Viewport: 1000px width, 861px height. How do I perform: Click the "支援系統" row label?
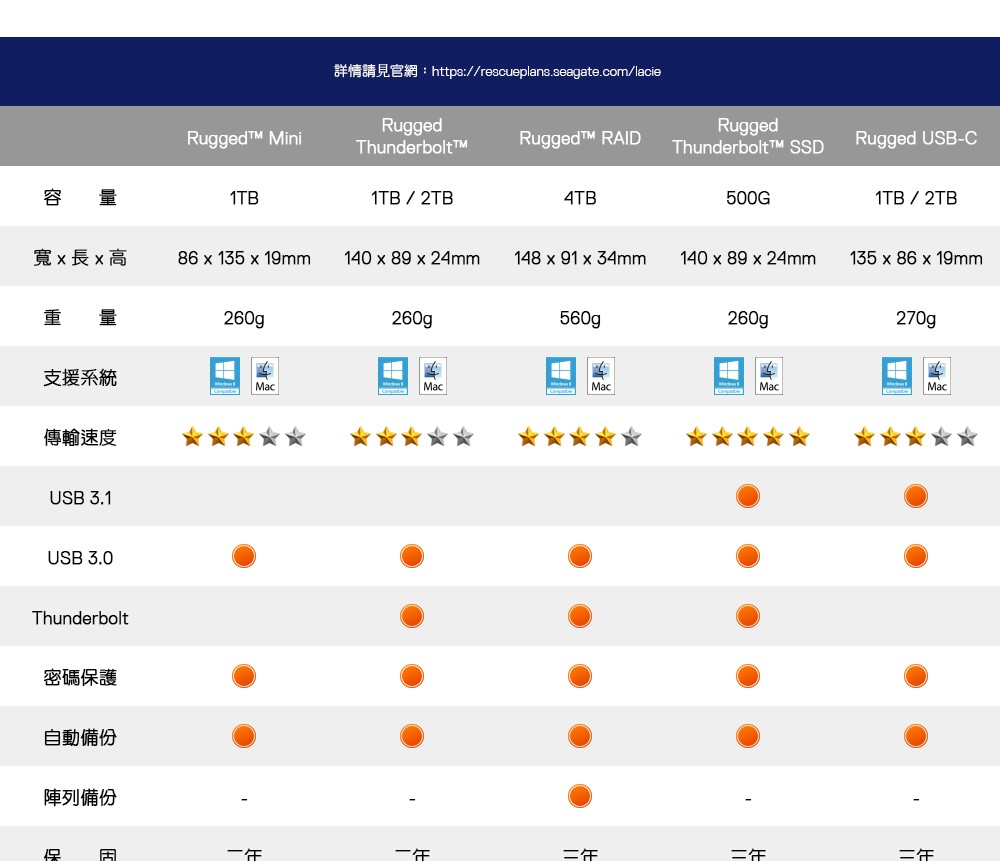(x=80, y=378)
